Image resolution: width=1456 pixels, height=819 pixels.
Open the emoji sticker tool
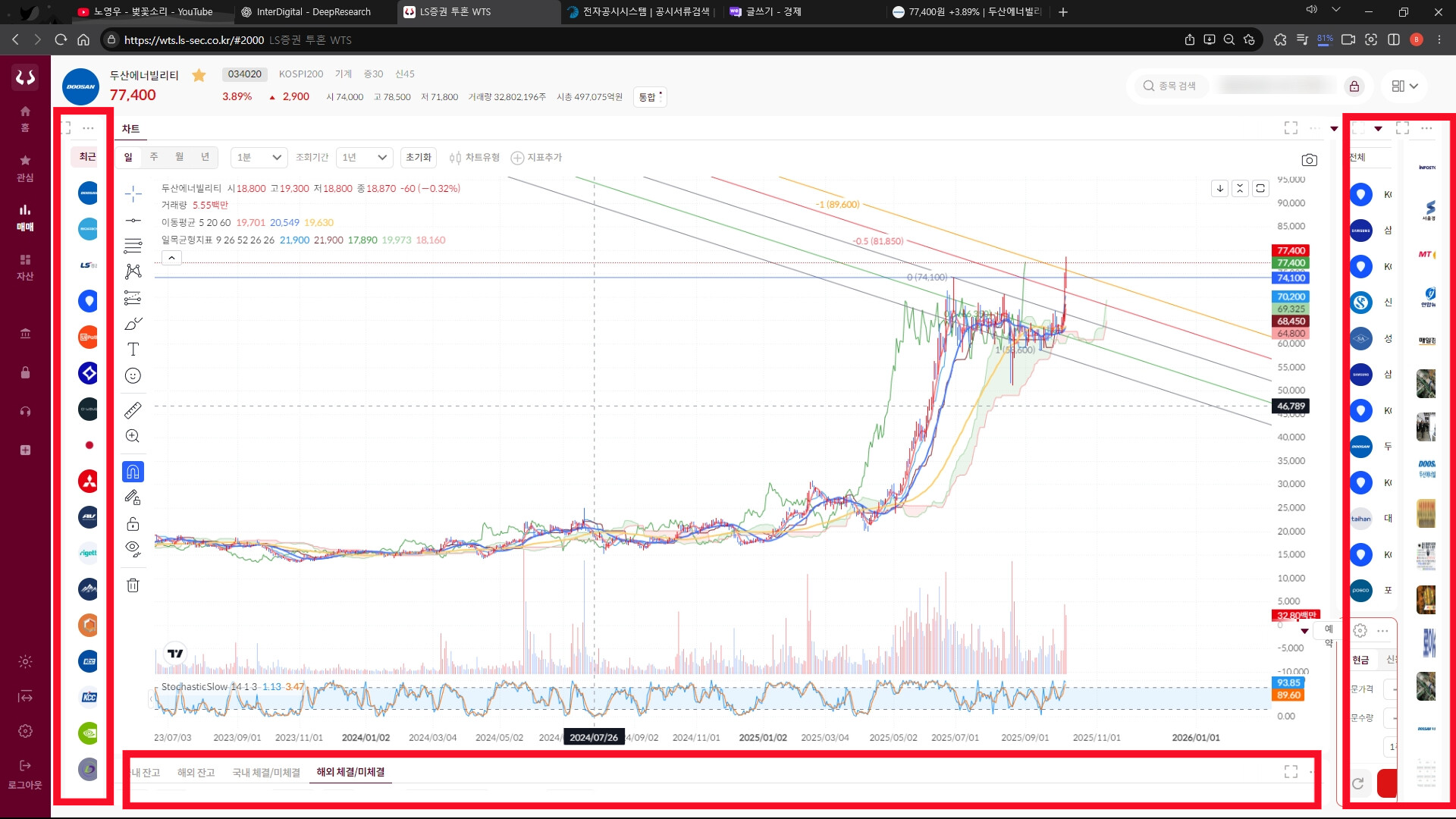[x=133, y=375]
